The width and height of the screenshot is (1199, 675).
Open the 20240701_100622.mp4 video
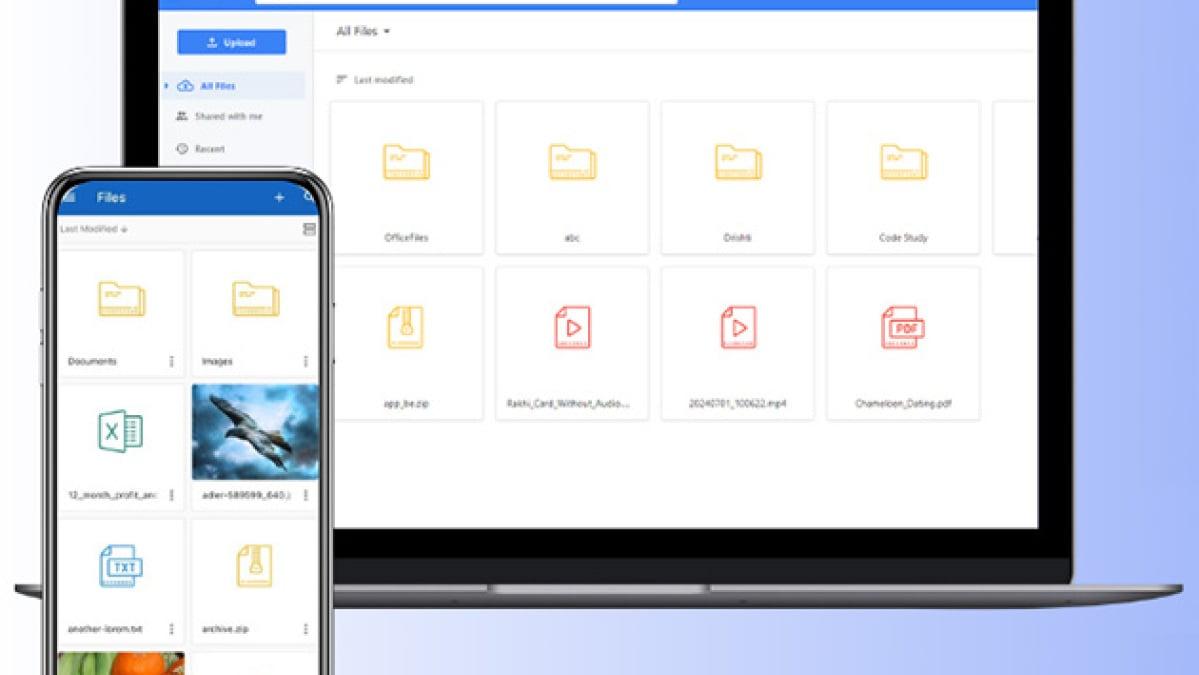click(737, 343)
